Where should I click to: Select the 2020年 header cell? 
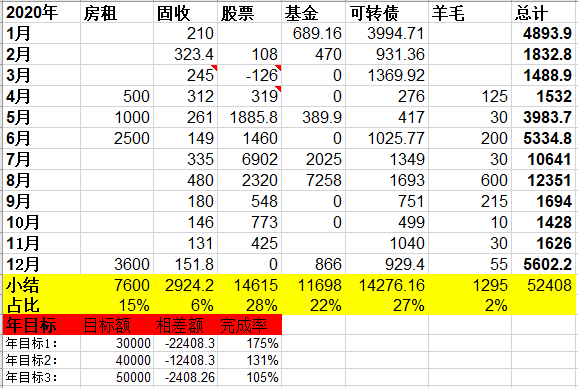pyautogui.click(x=42, y=13)
